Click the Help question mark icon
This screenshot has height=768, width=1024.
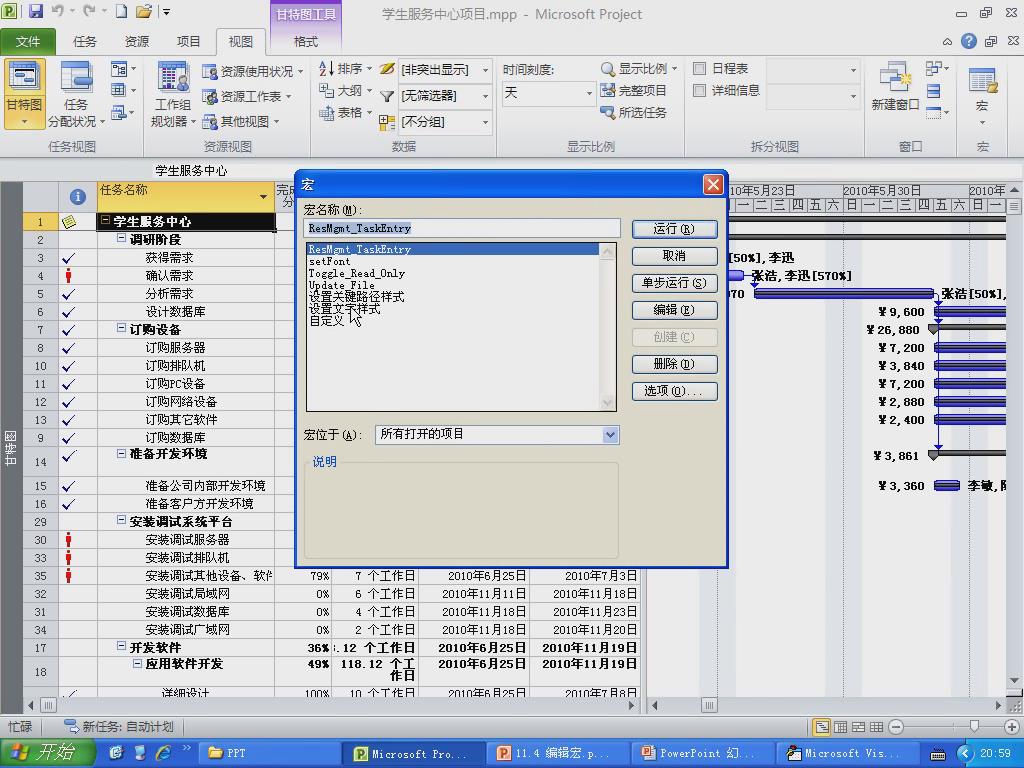[968, 41]
